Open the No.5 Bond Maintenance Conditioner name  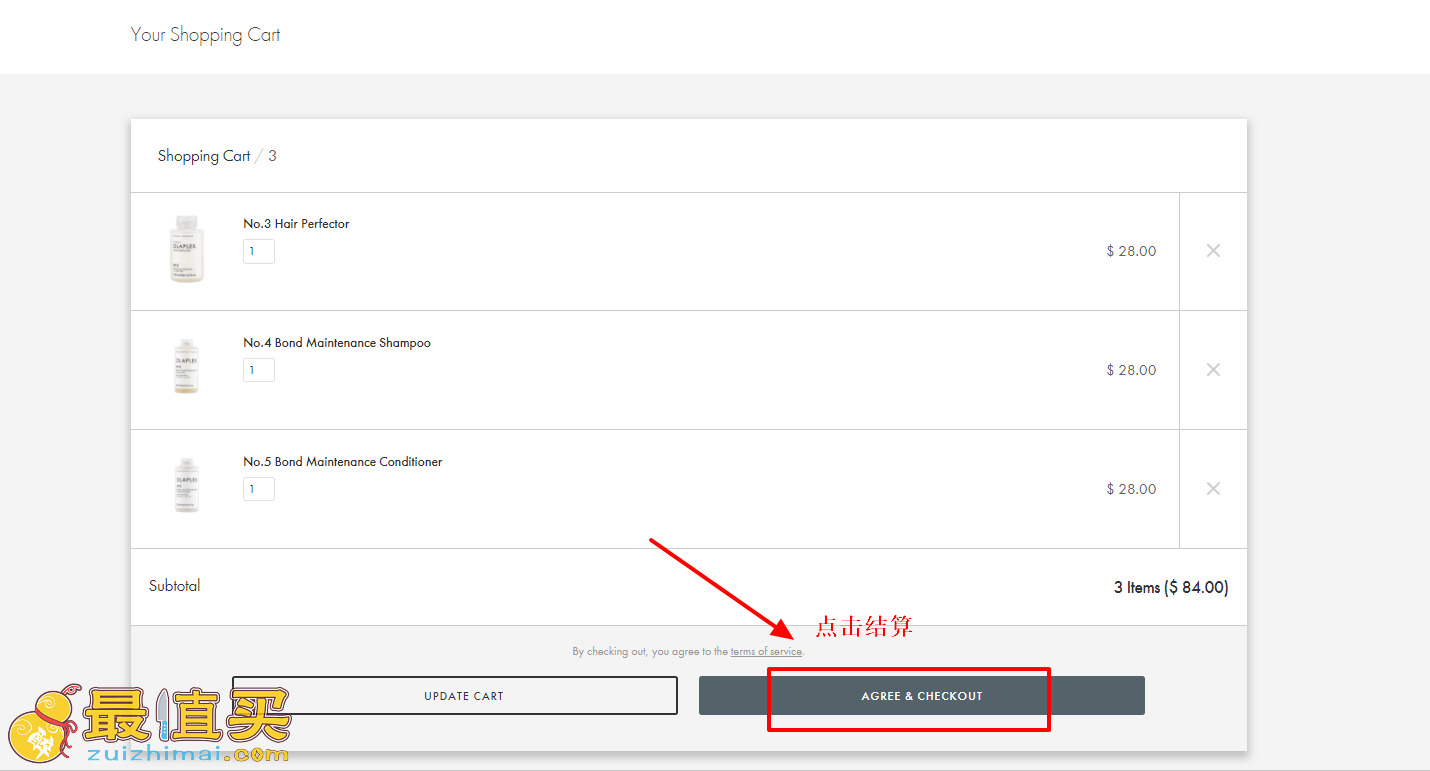point(343,462)
